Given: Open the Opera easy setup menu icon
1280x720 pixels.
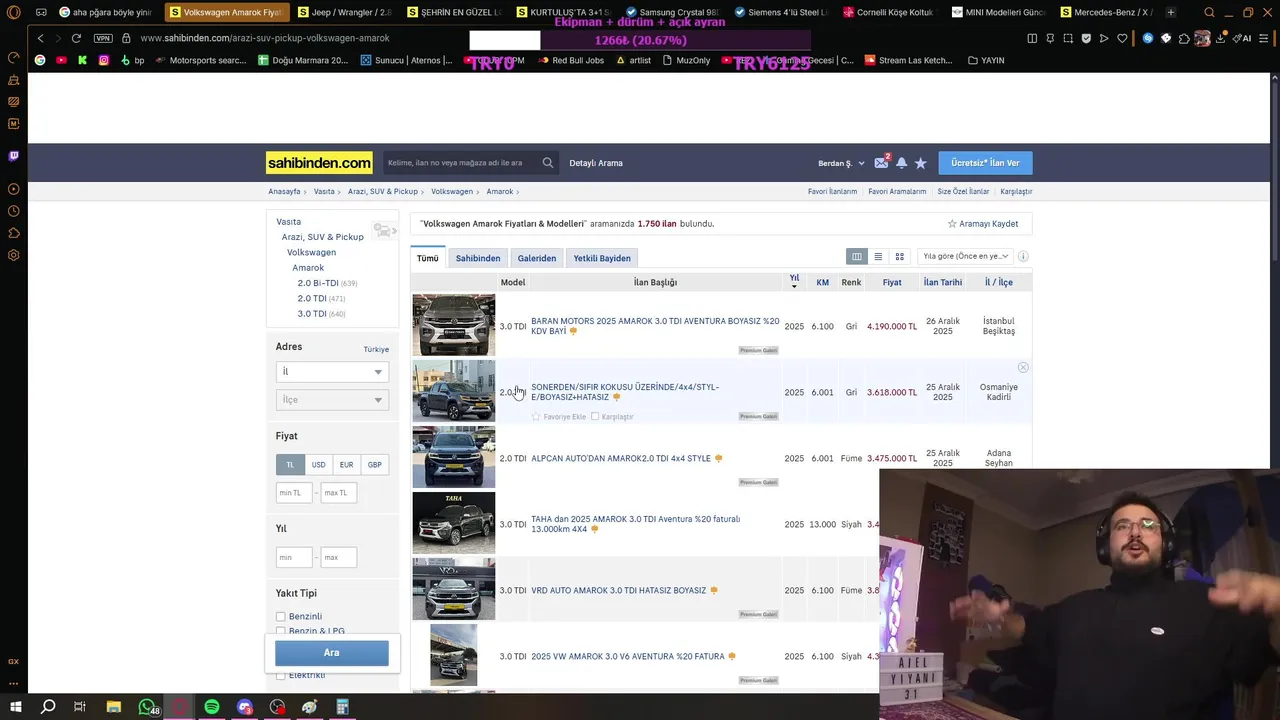Looking at the screenshot, I should click(x=1262, y=38).
